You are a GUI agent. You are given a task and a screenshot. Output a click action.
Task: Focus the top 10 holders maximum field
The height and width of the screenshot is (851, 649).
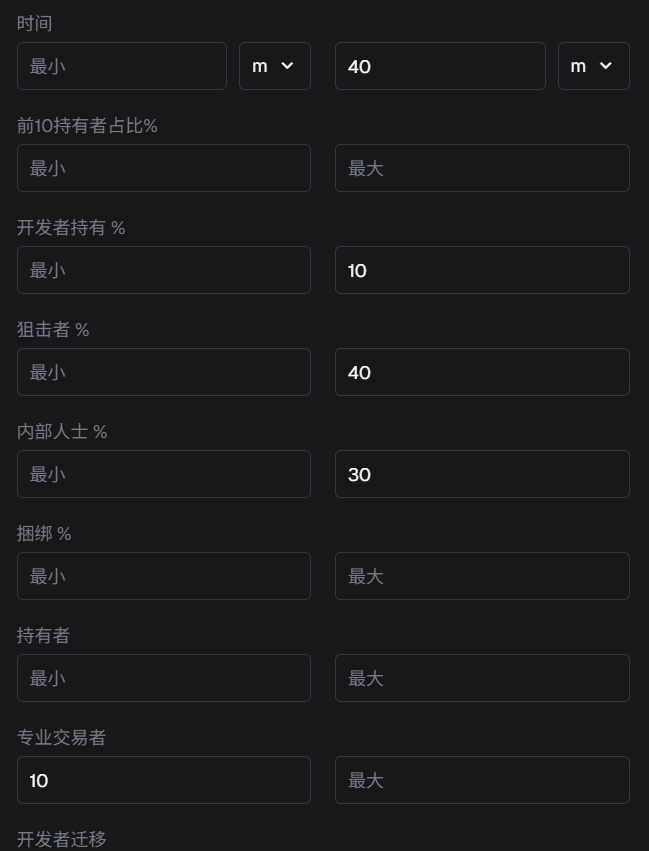(482, 168)
